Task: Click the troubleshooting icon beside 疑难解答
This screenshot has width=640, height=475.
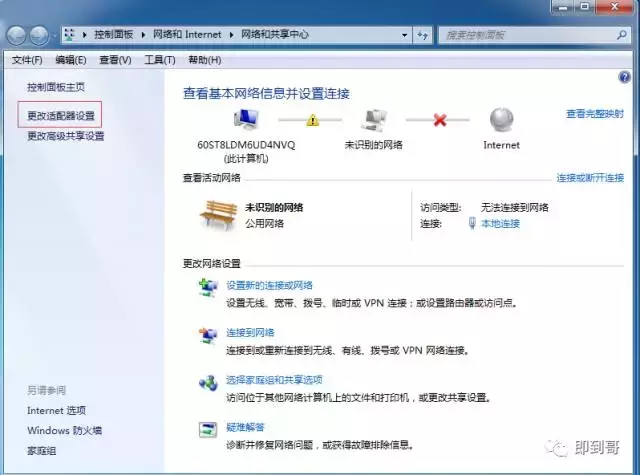Action: tap(208, 429)
